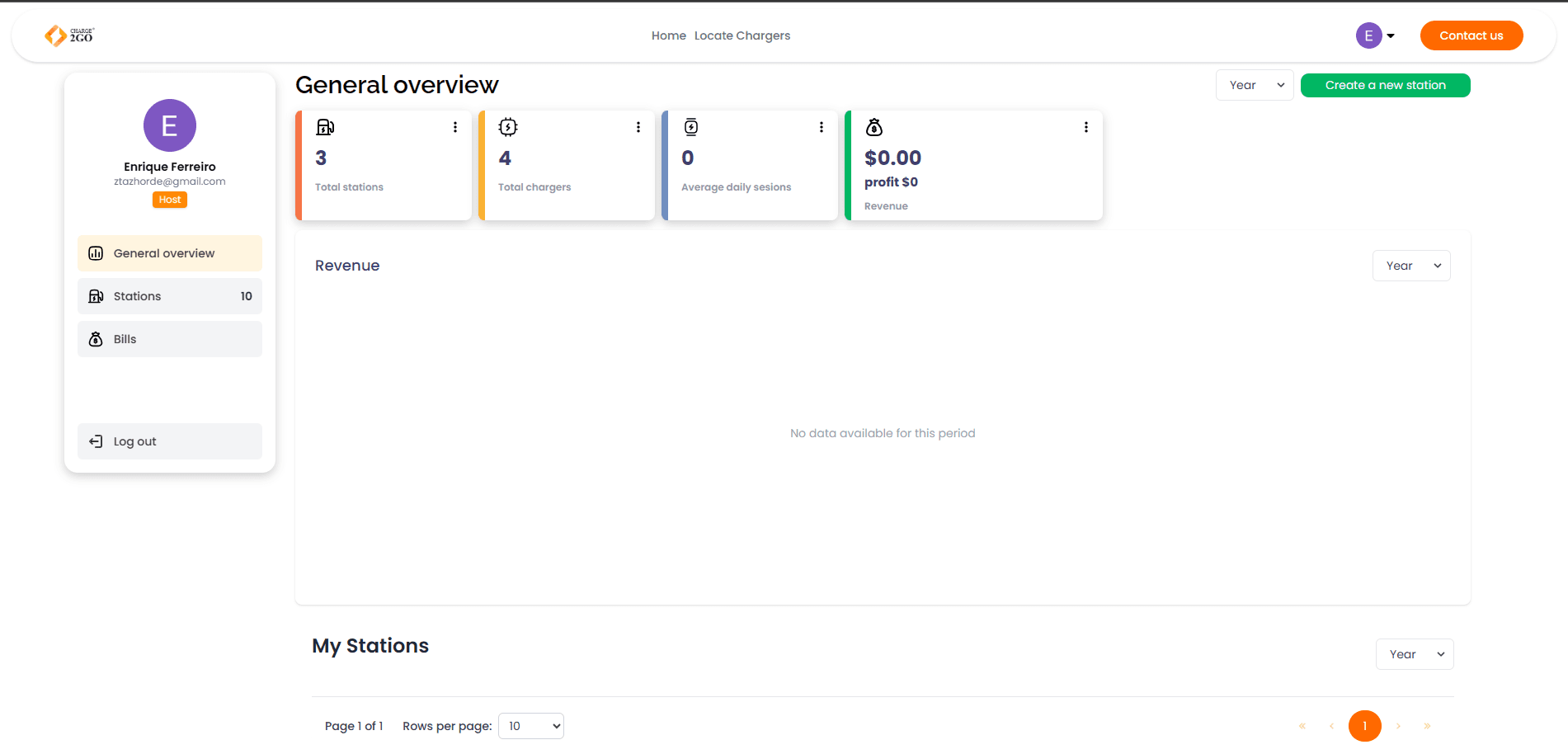Open the Rows per page dropdown
The height and width of the screenshot is (754, 1568).
point(531,726)
